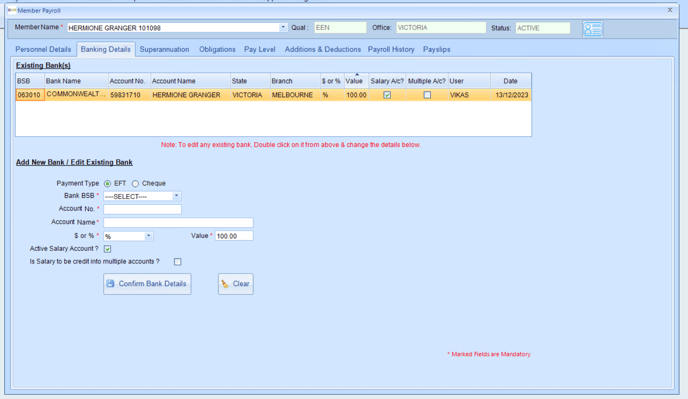
Task: Click the Member Payroll window icon
Action: click(12, 10)
